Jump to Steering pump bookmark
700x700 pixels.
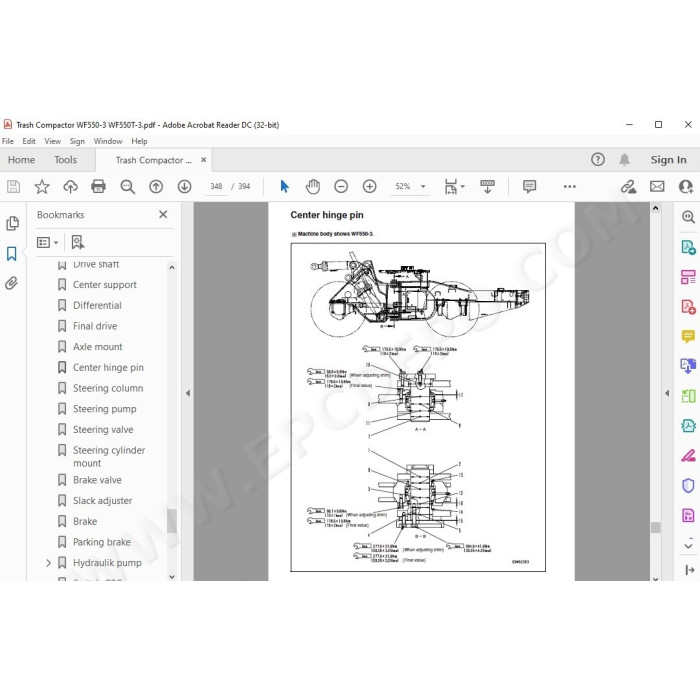coord(104,408)
